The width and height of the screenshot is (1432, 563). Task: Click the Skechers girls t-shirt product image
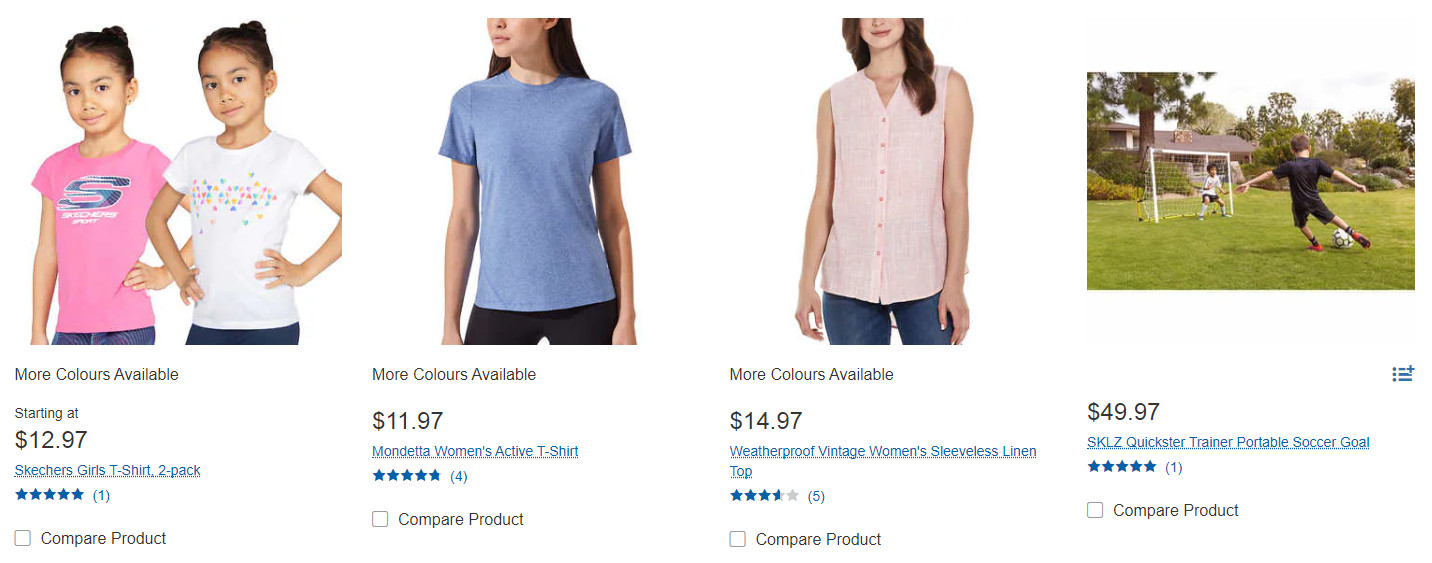click(x=178, y=182)
